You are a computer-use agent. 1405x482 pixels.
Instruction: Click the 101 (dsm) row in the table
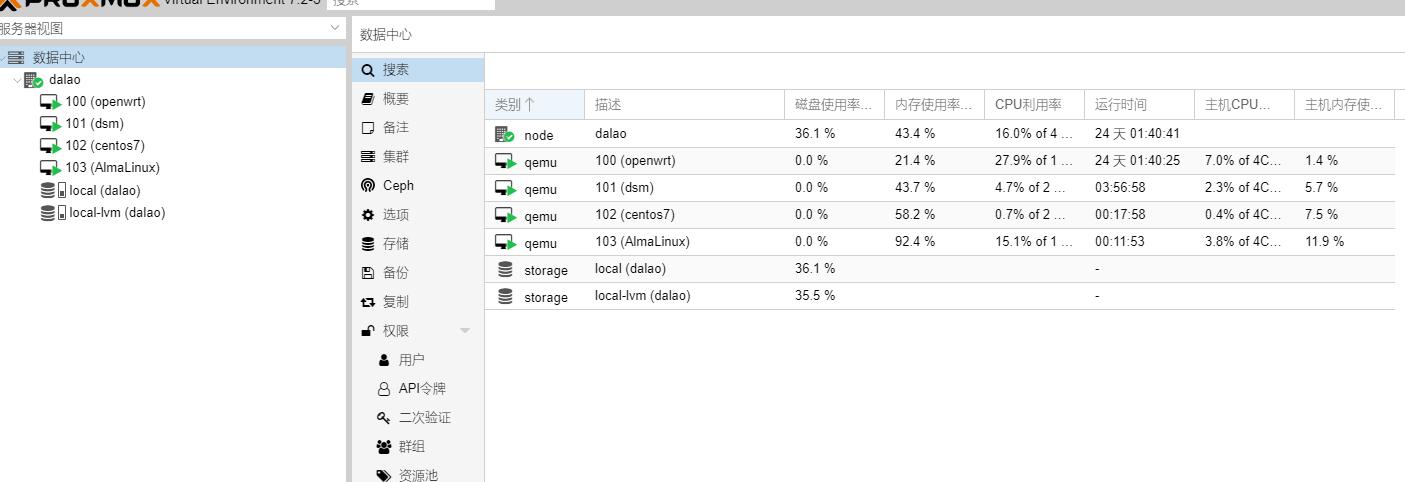tap(640, 188)
